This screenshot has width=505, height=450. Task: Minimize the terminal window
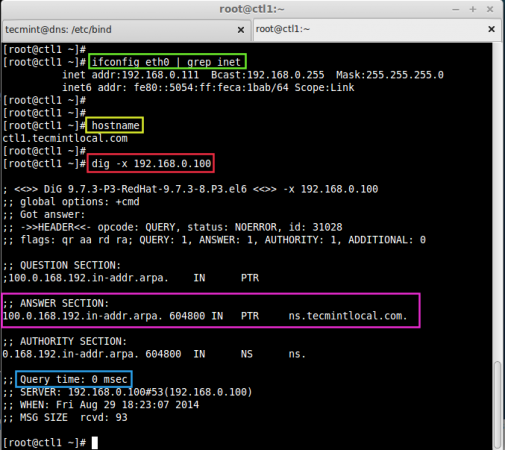(455, 9)
